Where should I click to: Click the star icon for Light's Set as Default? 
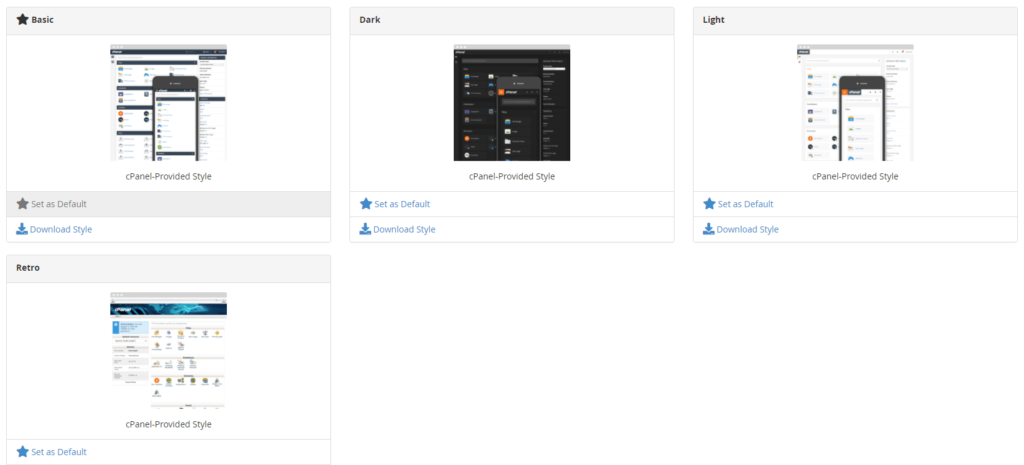click(709, 204)
